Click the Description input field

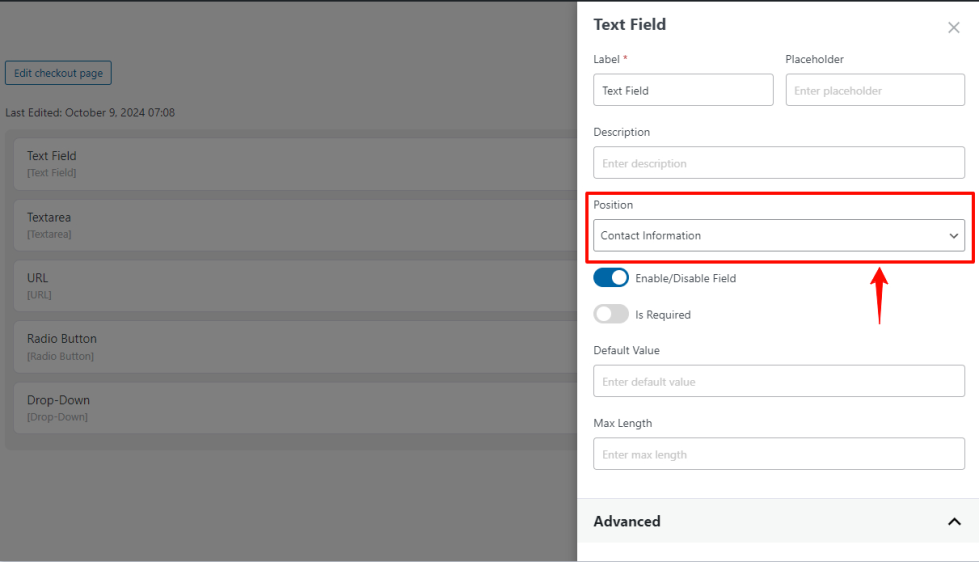click(x=779, y=163)
